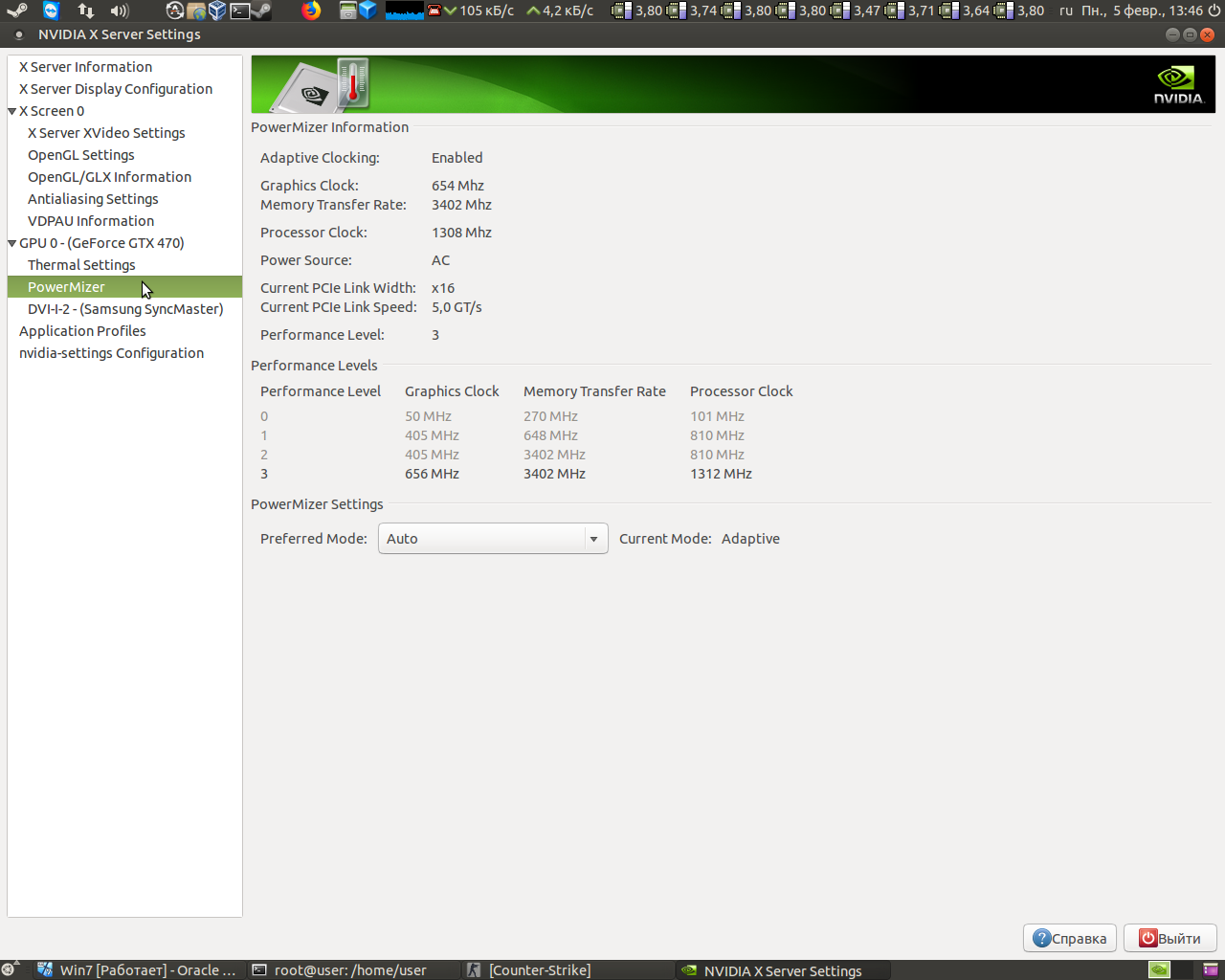Open X Server Display Configuration
Screen dimensions: 1225x980
click(116, 89)
